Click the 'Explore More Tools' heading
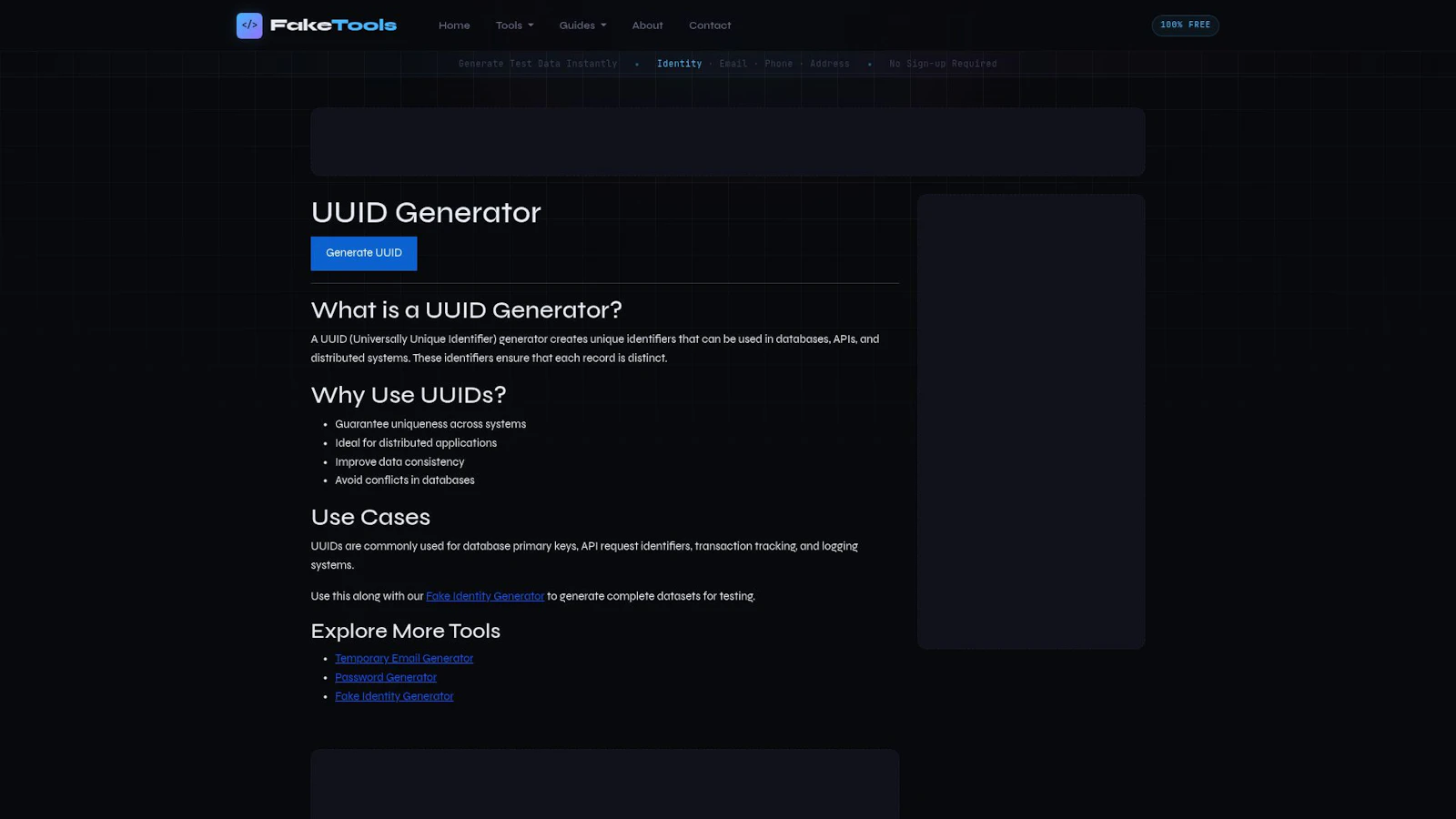Screen dimensions: 1456x819 click(406, 631)
